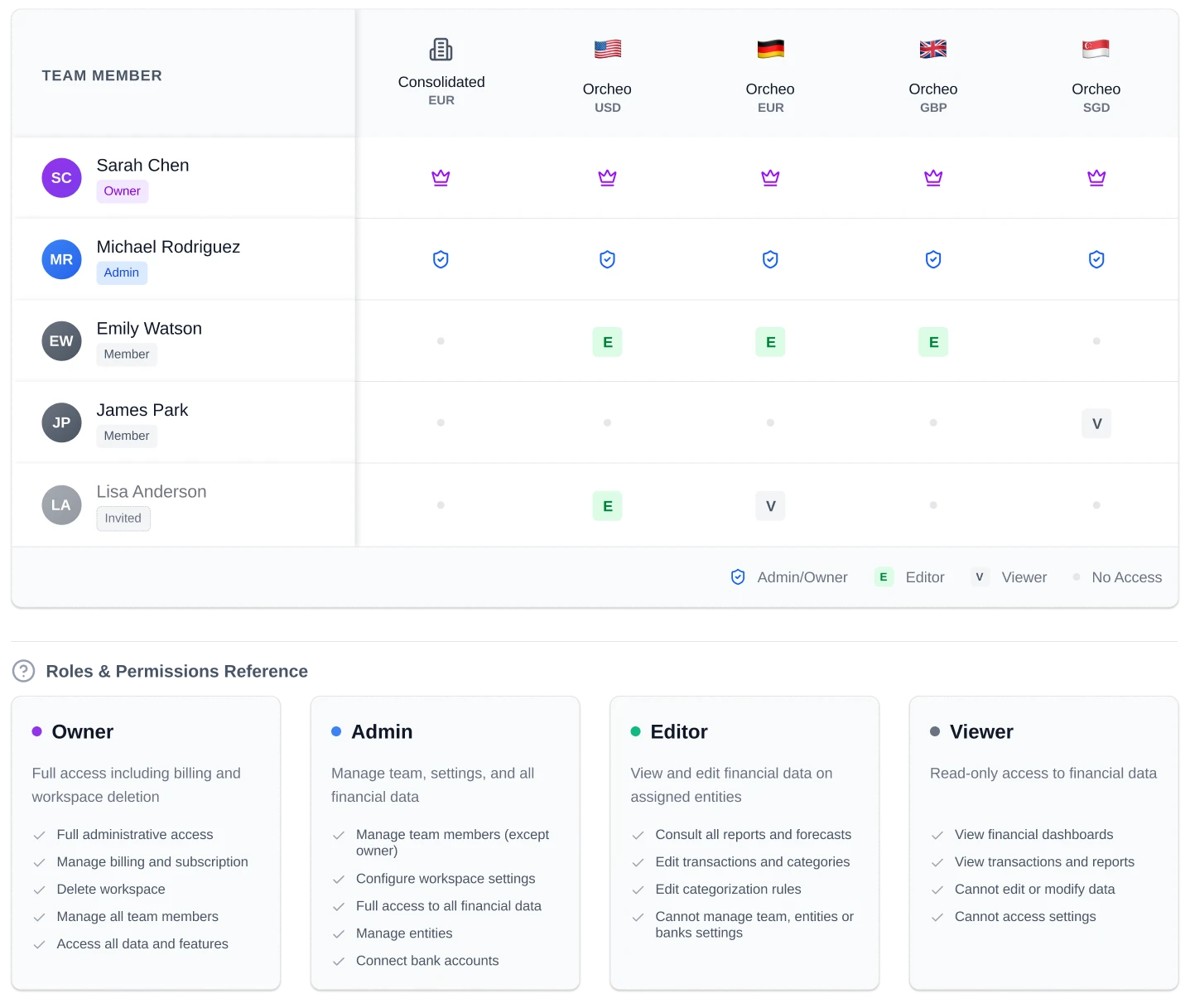
Task: Click the gray dot beside Viewer heading
Action: pyautogui.click(x=935, y=731)
